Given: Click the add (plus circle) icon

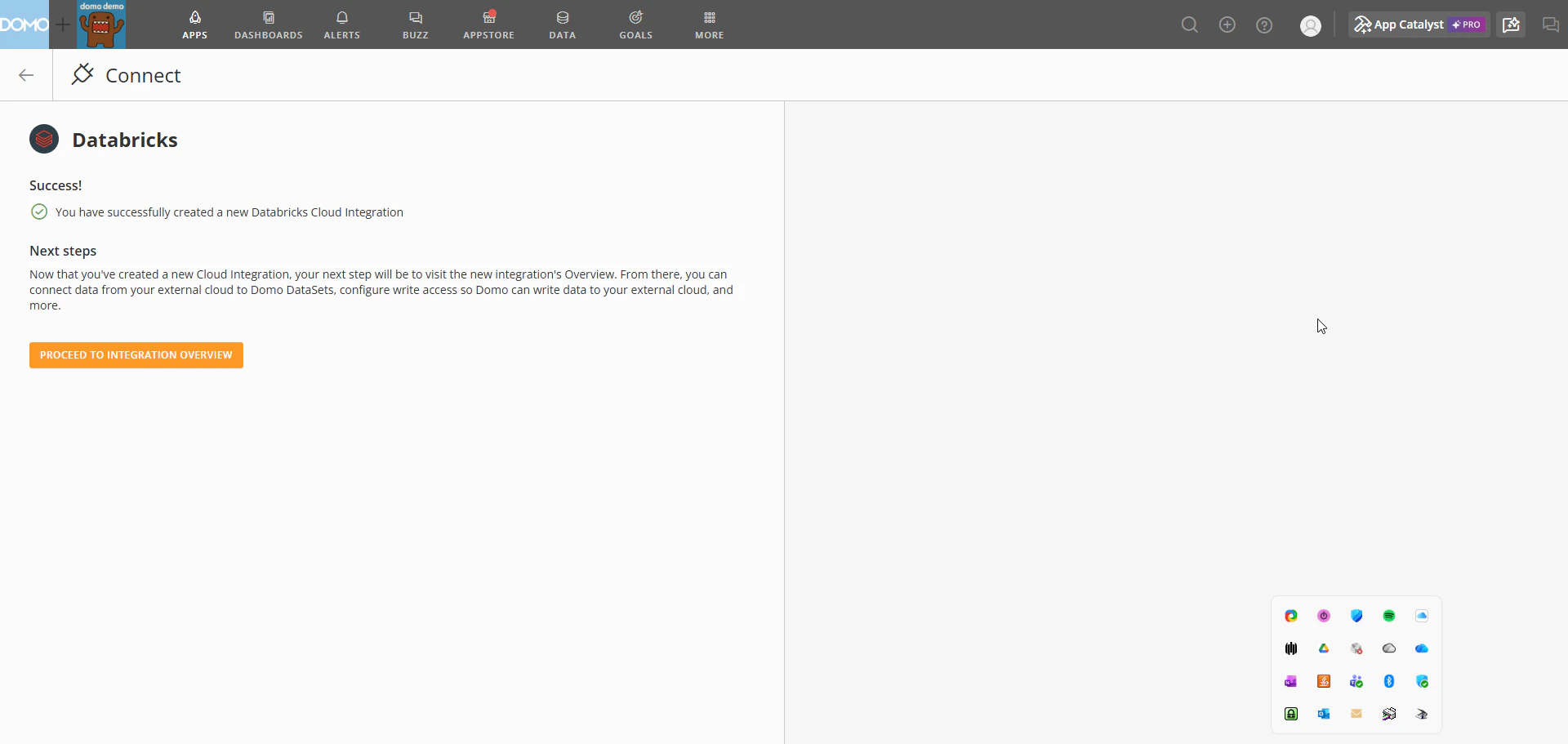Looking at the screenshot, I should [1227, 25].
